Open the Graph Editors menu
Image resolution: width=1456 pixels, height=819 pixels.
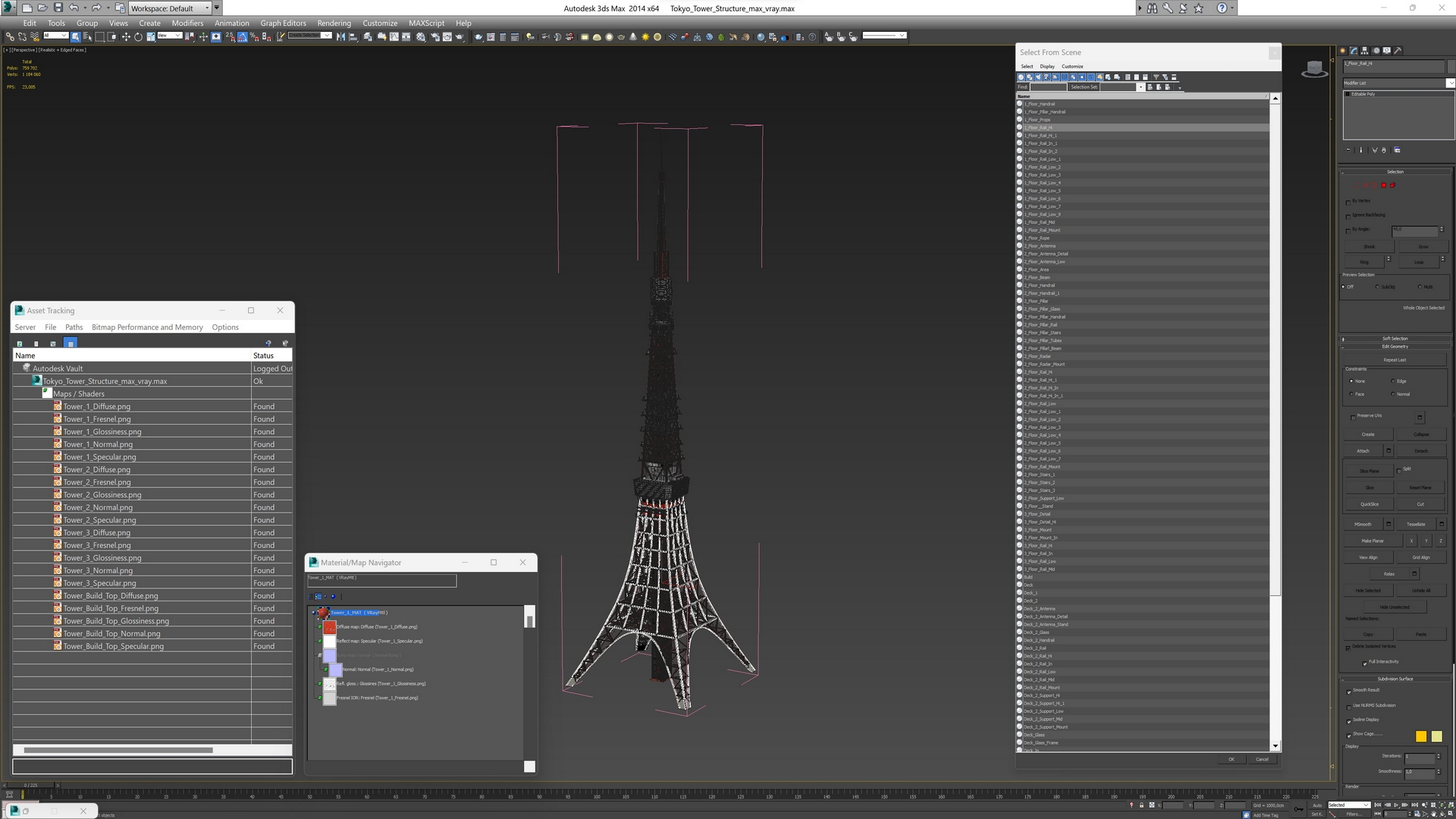point(283,23)
